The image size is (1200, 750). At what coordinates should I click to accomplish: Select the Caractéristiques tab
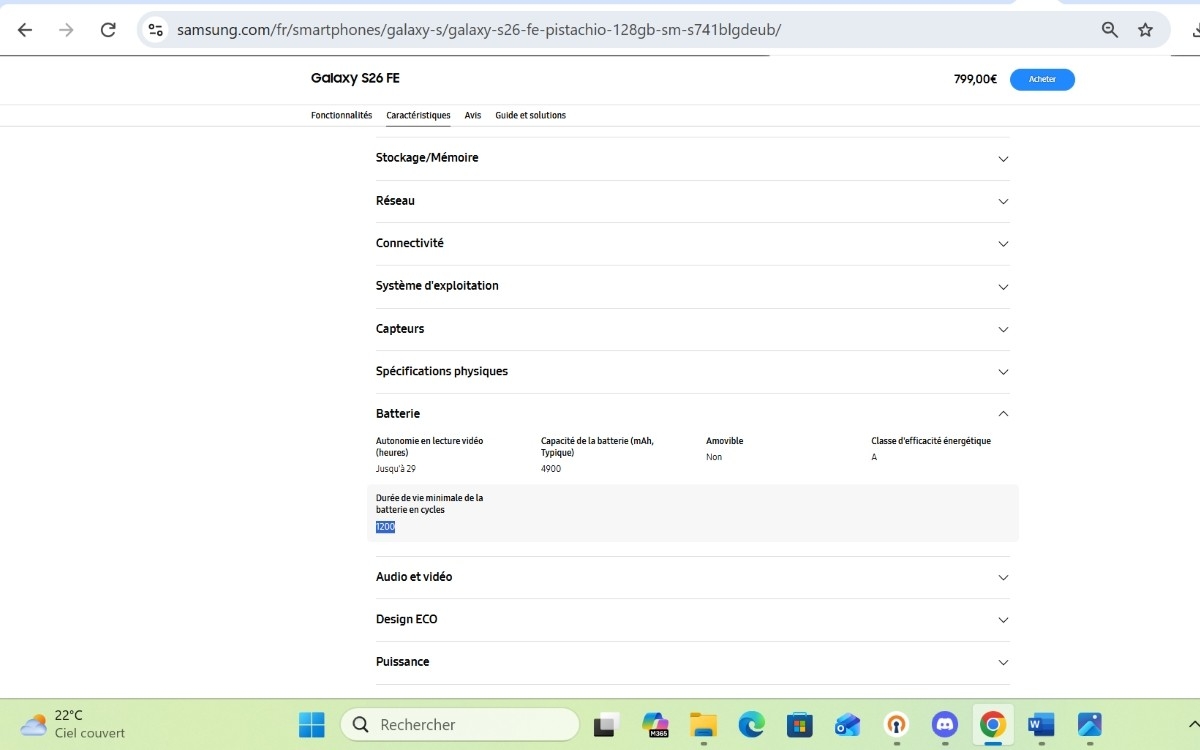[x=418, y=115]
